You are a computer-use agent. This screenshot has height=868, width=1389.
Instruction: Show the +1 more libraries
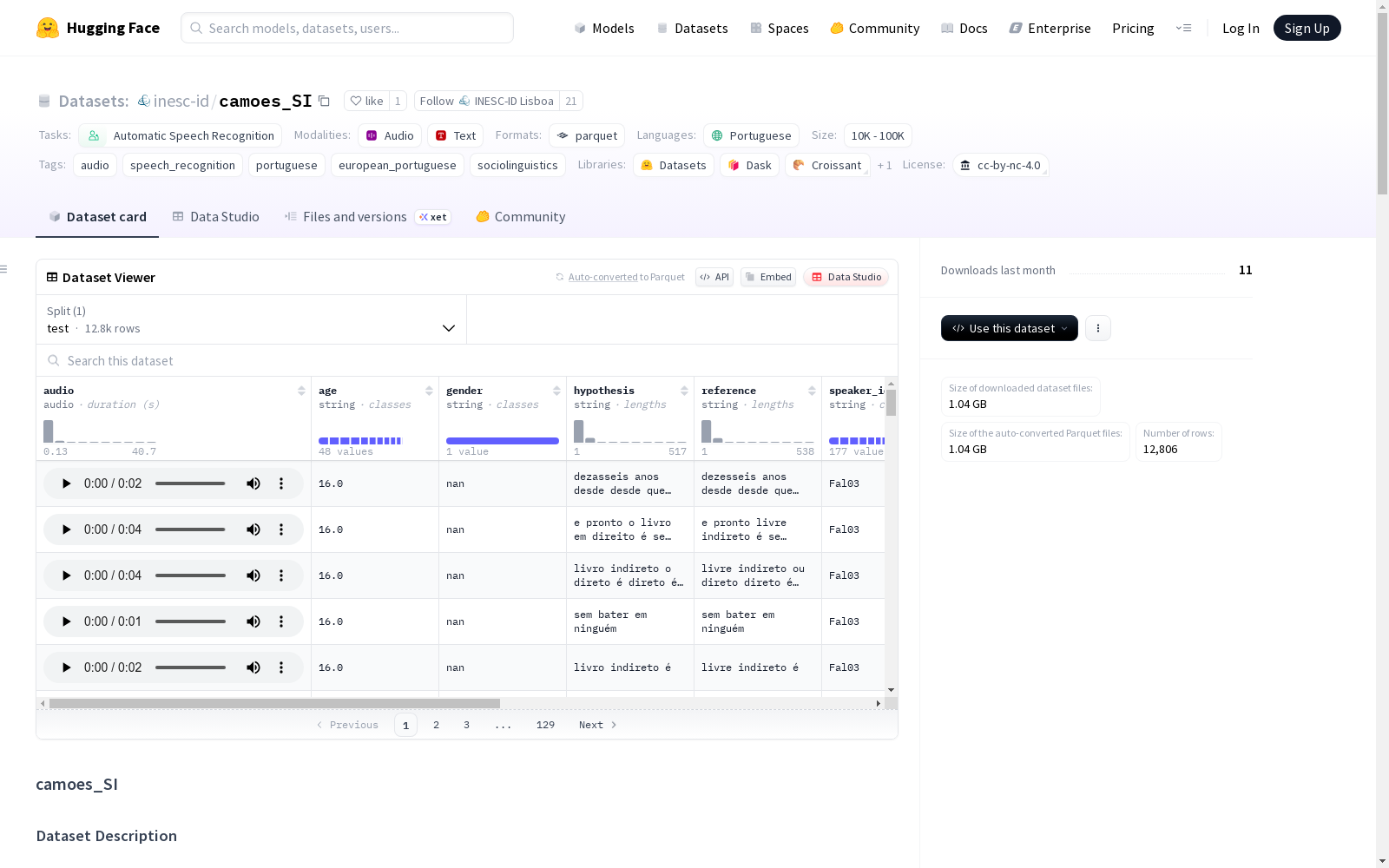[x=885, y=165]
